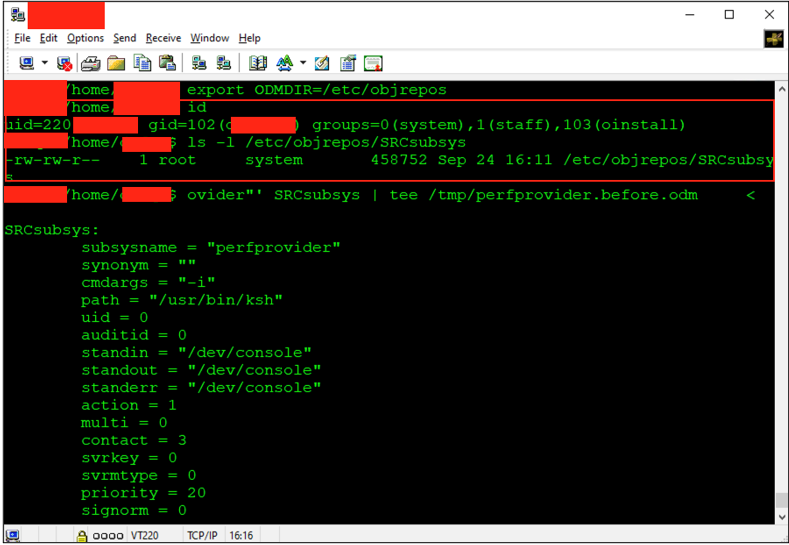Click the disconnect session icon

(64, 63)
